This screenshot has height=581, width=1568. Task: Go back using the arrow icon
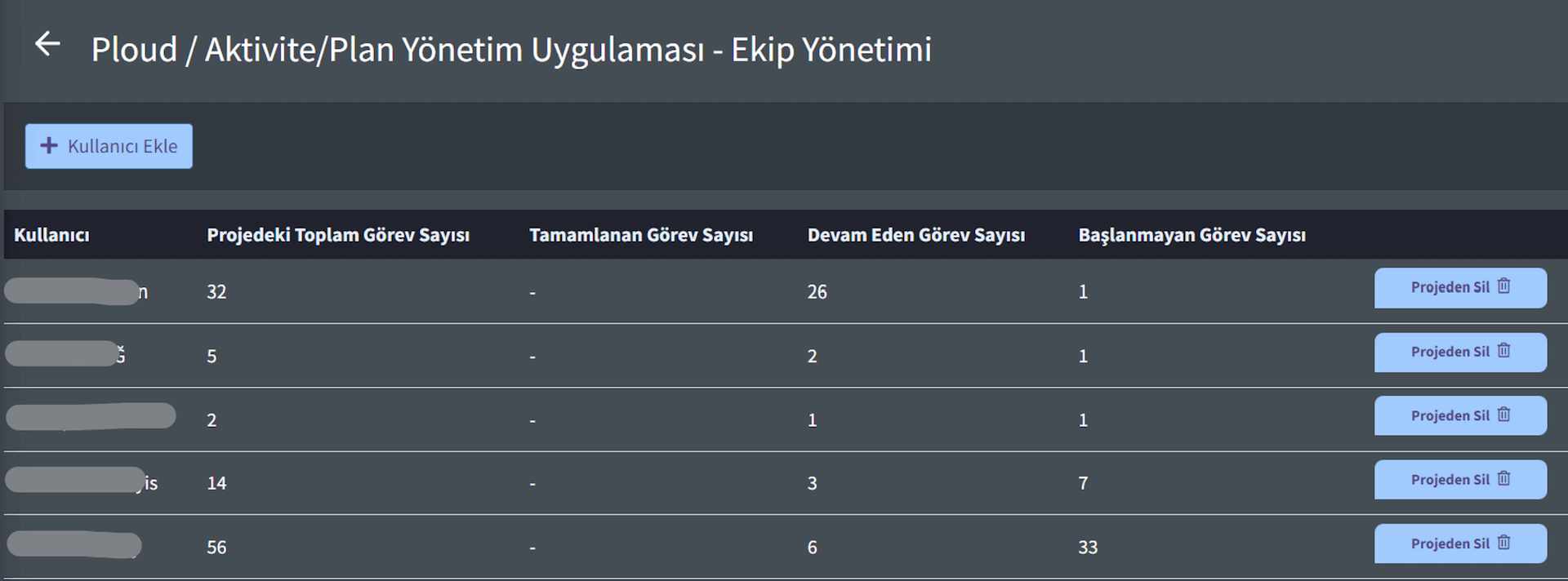[x=47, y=44]
